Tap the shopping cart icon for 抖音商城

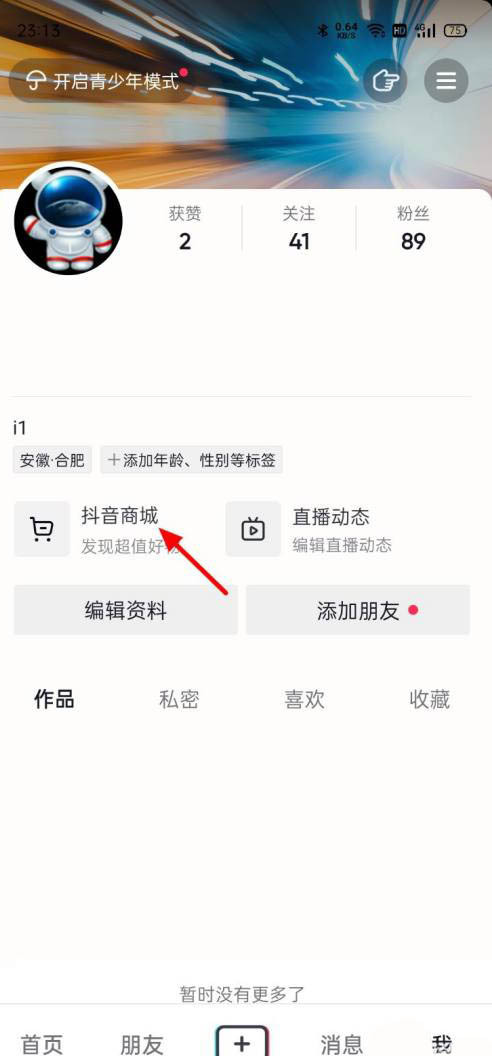(x=42, y=529)
